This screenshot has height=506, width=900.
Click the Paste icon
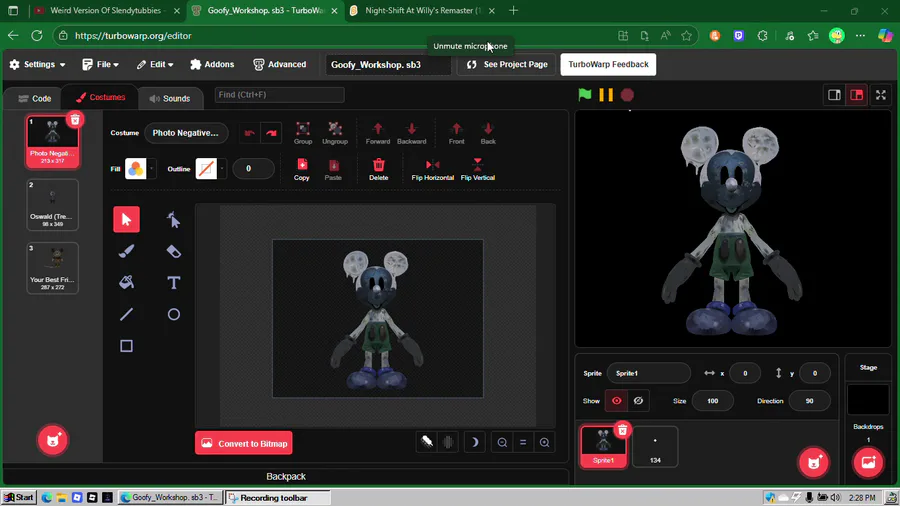pyautogui.click(x=333, y=169)
